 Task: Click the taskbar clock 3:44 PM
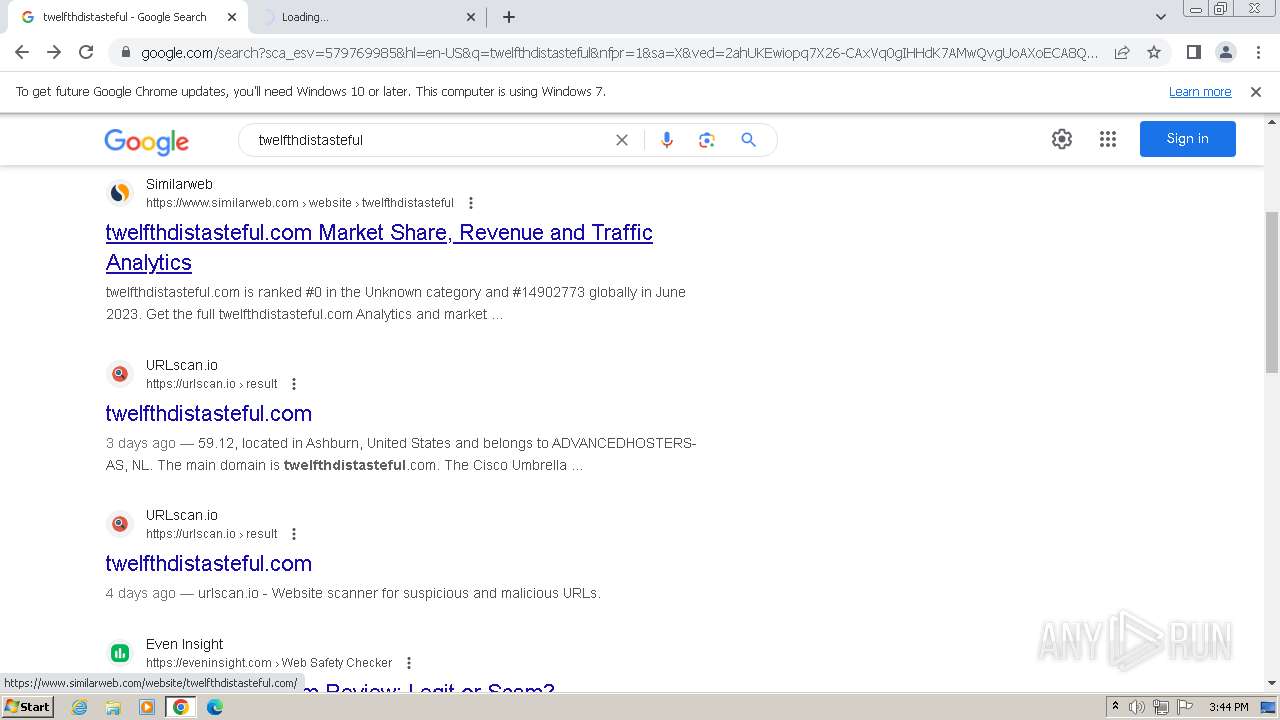point(1228,707)
